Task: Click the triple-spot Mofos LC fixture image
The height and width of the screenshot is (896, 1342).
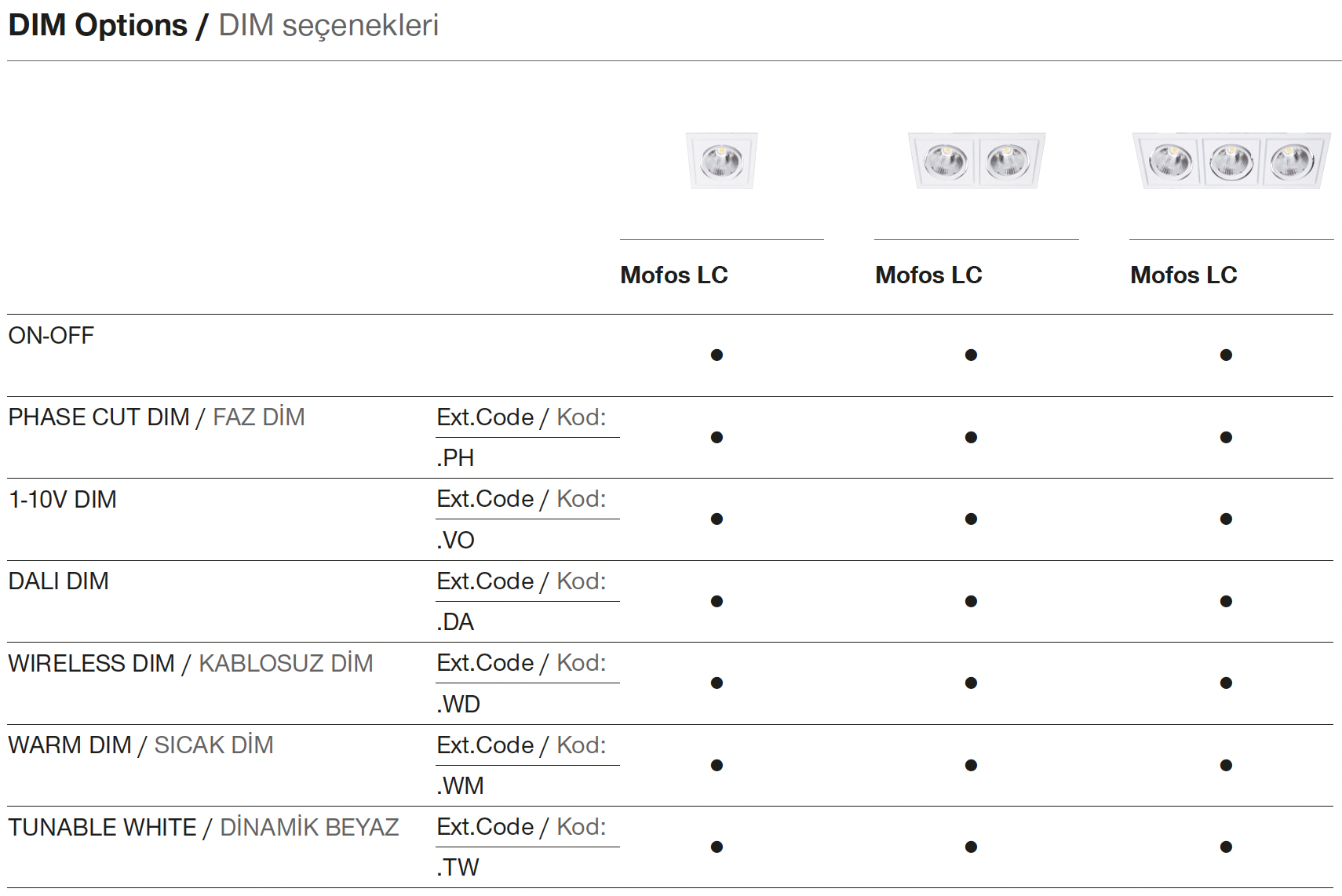Action: tap(1231, 161)
